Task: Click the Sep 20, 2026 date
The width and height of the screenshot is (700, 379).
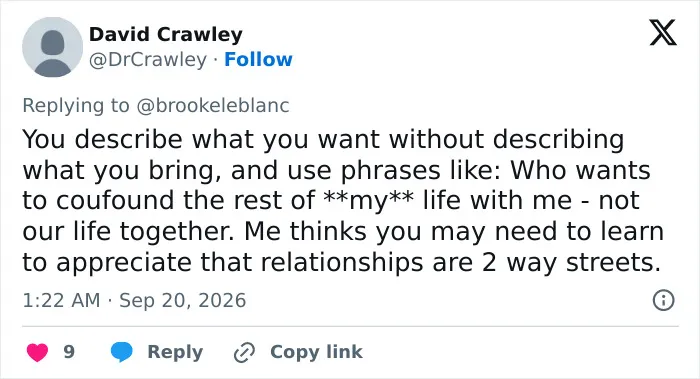Action: 183,300
